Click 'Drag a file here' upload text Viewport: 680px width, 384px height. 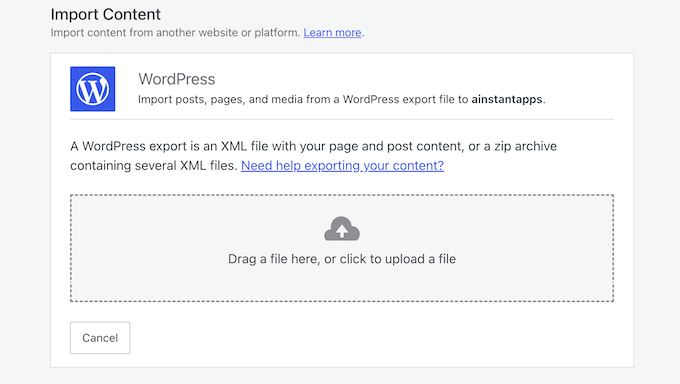tap(342, 259)
